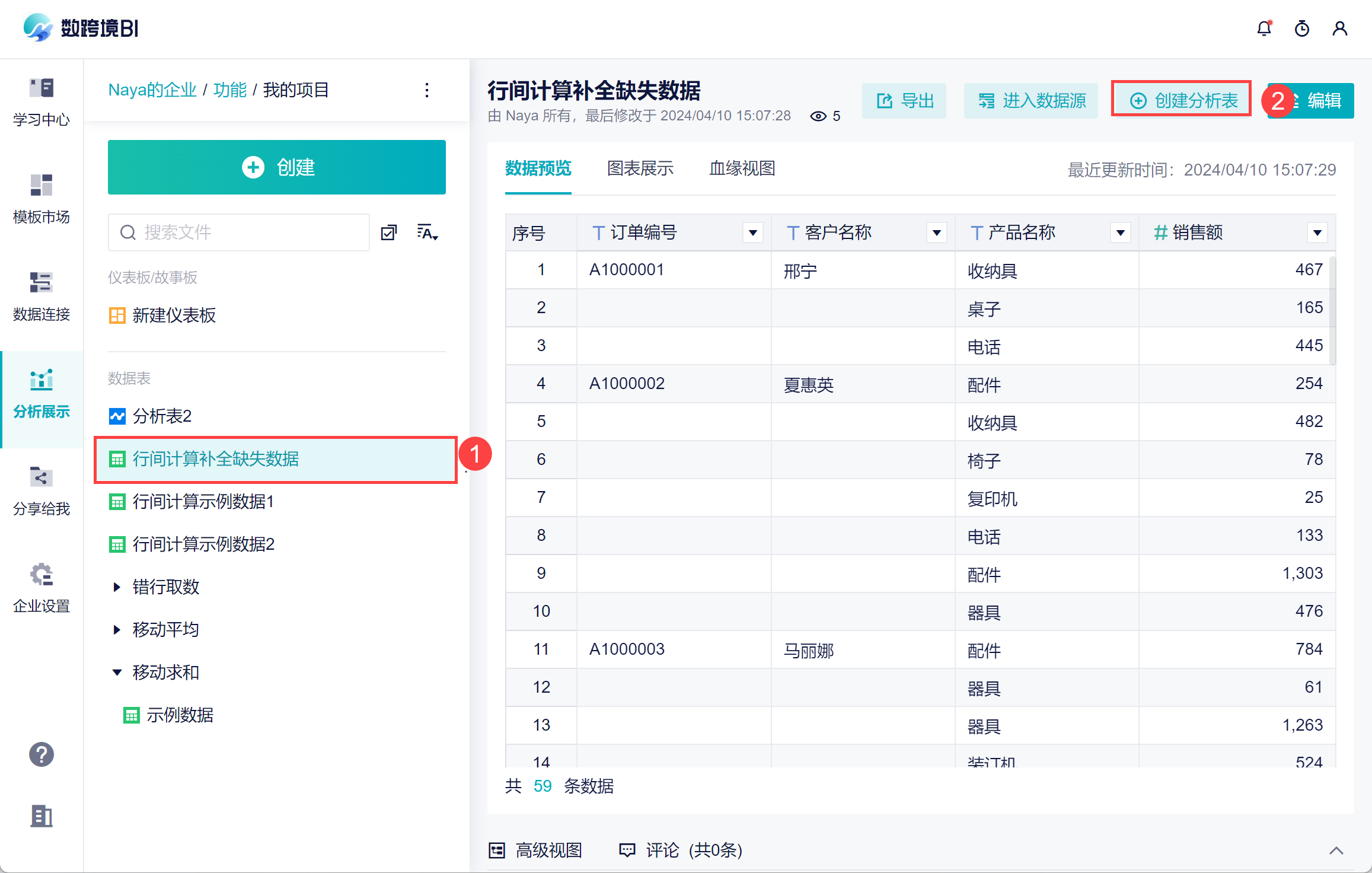Click the help question mark icon
Screen dimensions: 1372x873
(42, 754)
